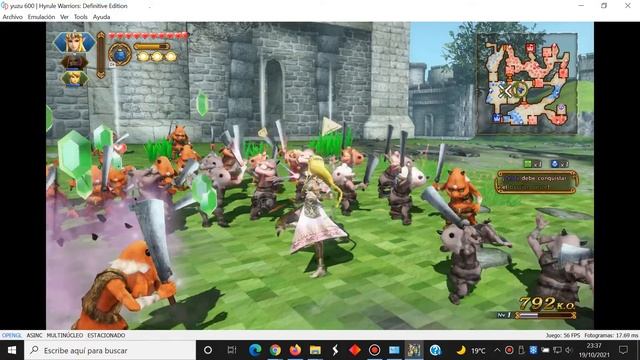This screenshot has width=640, height=360.
Task: Click the yellow special attack gauge
Action: (151, 47)
